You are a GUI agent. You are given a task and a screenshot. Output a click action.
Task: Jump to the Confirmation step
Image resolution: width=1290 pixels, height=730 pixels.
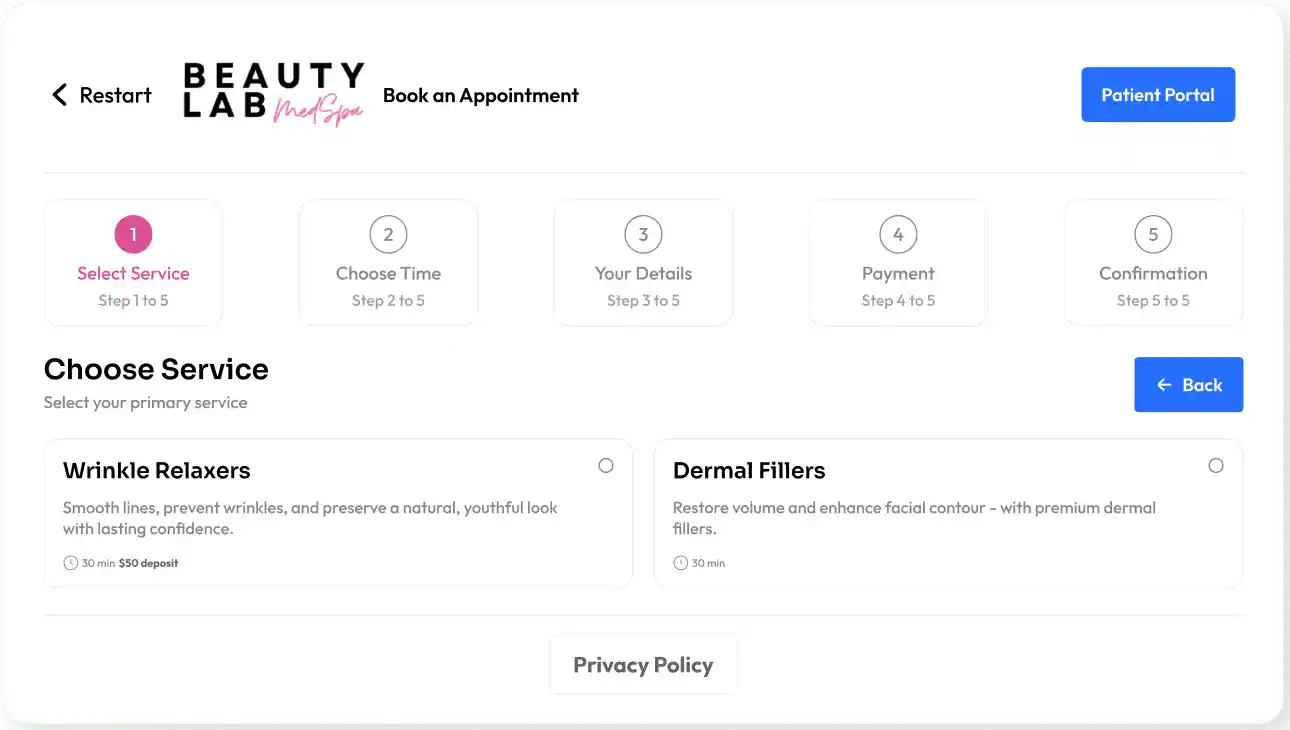click(x=1153, y=274)
